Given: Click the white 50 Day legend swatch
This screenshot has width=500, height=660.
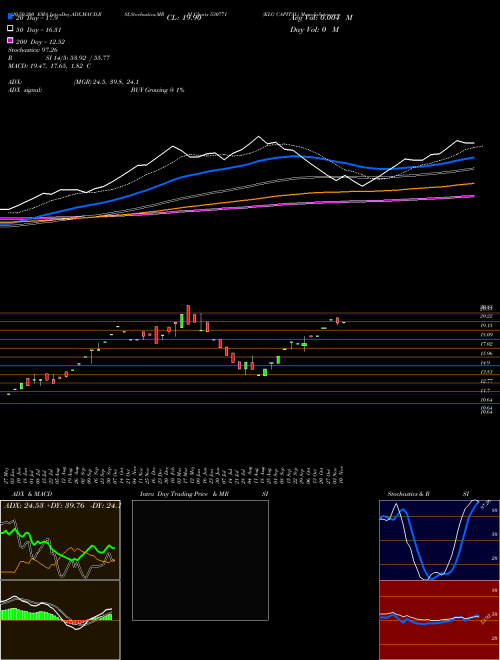Looking at the screenshot, I should click(11, 29).
